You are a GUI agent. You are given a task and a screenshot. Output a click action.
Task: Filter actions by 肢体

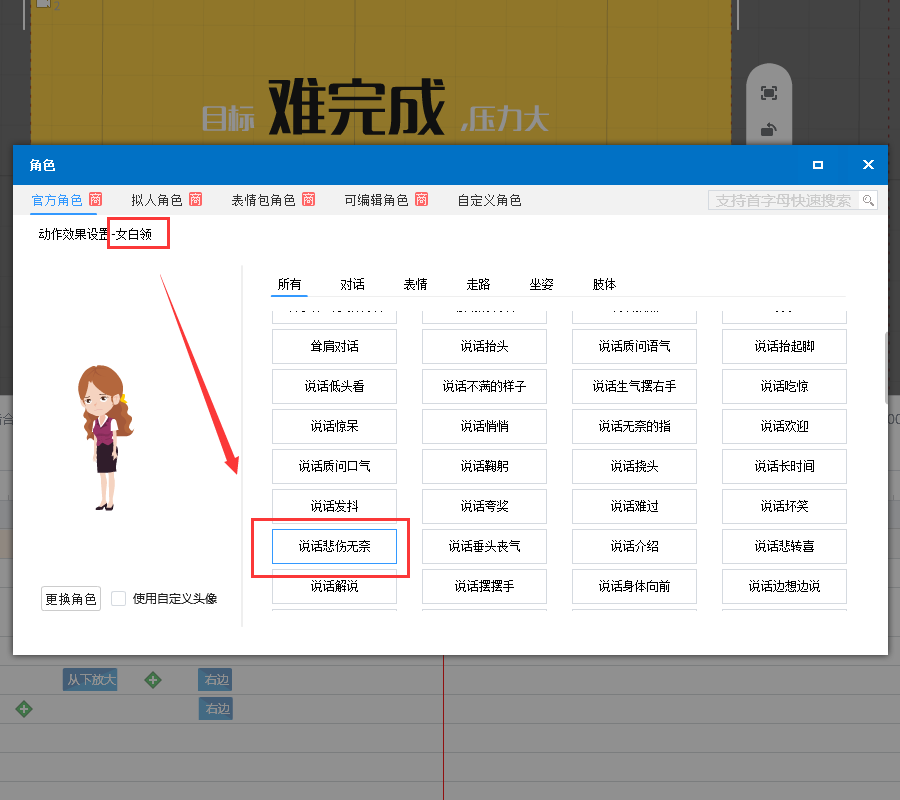coord(604,284)
